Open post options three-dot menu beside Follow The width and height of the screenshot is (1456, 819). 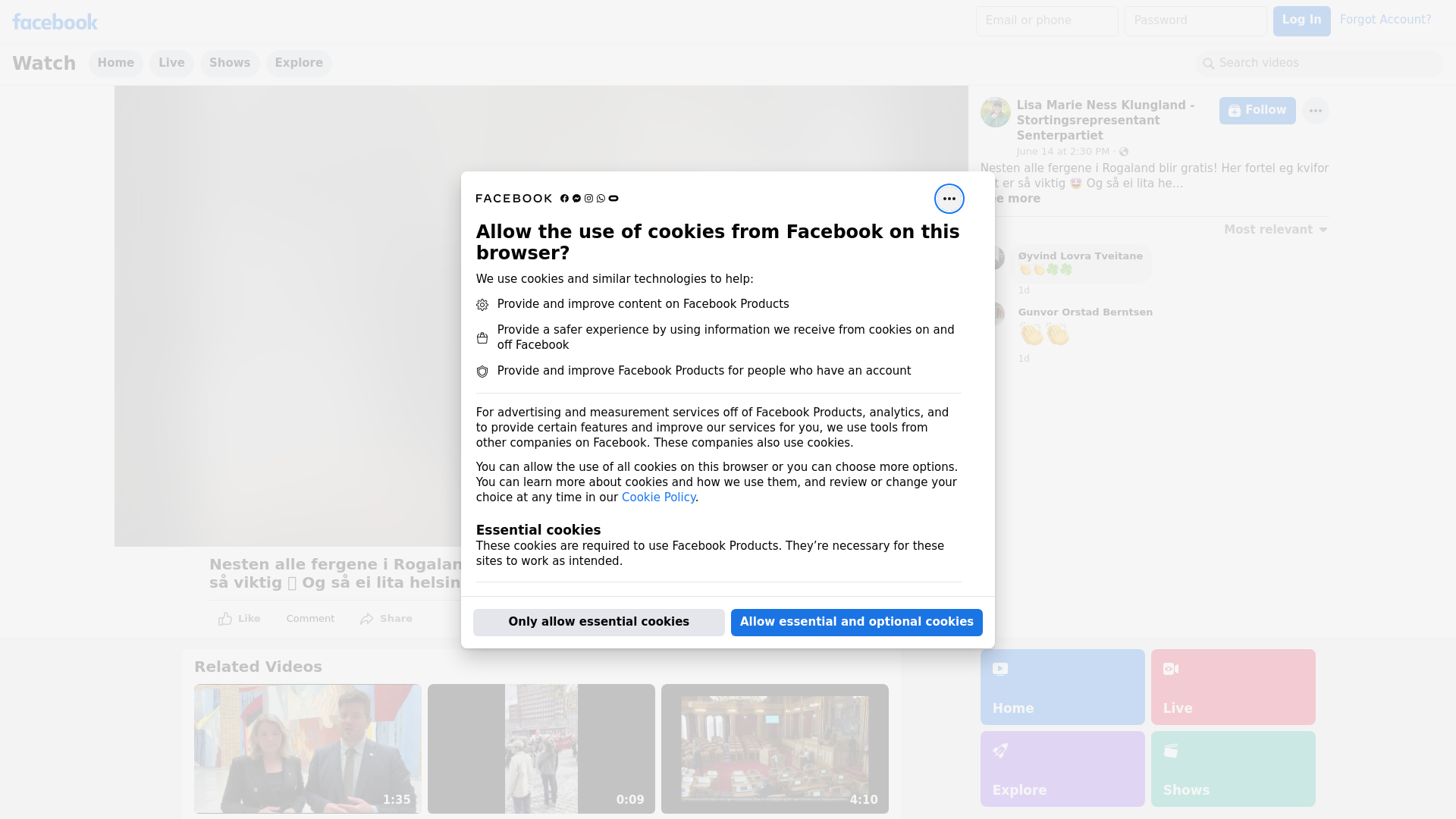pos(1315,111)
